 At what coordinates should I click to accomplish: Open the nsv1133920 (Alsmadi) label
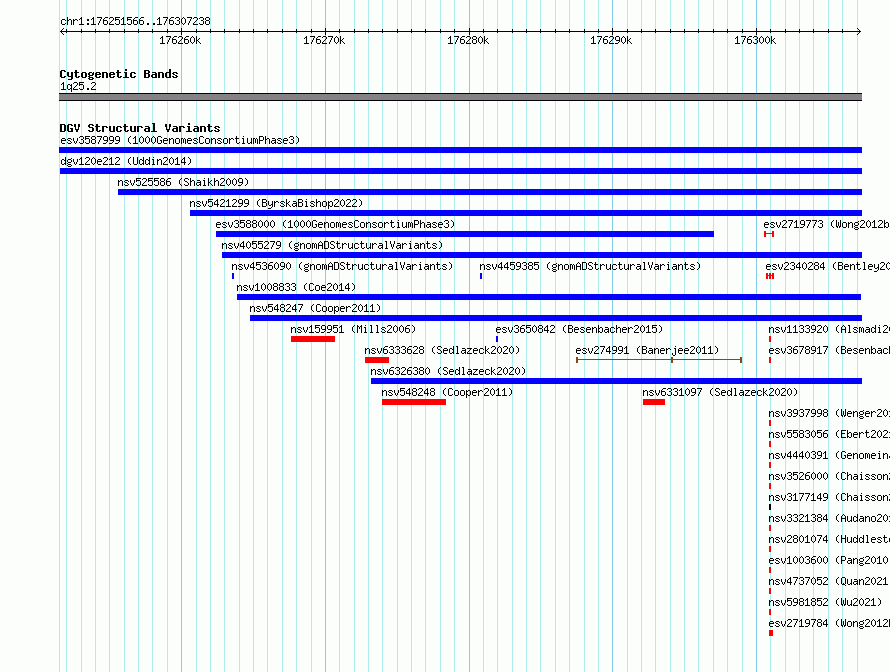pyautogui.click(x=829, y=329)
